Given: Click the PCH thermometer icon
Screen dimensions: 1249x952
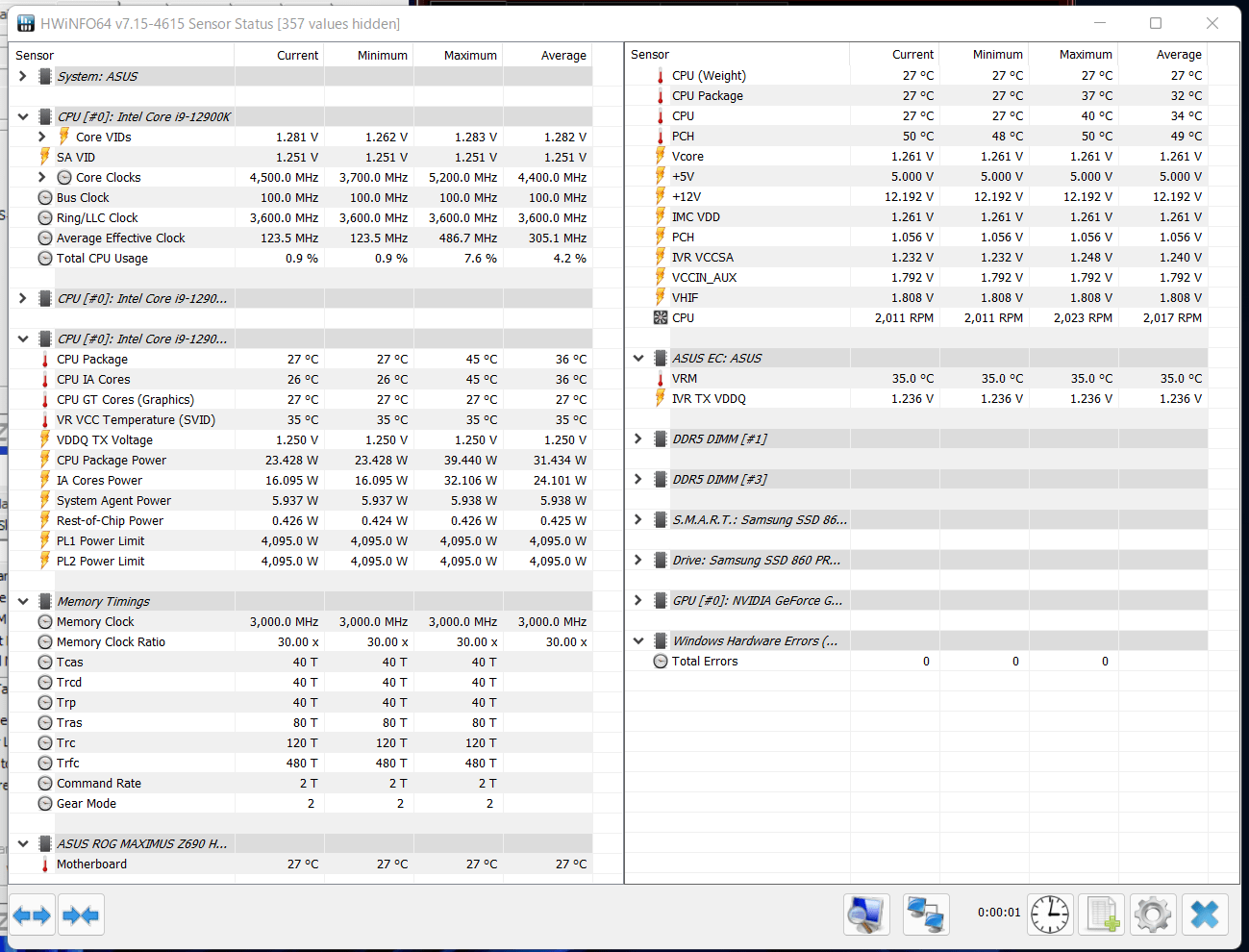Looking at the screenshot, I should (x=661, y=136).
